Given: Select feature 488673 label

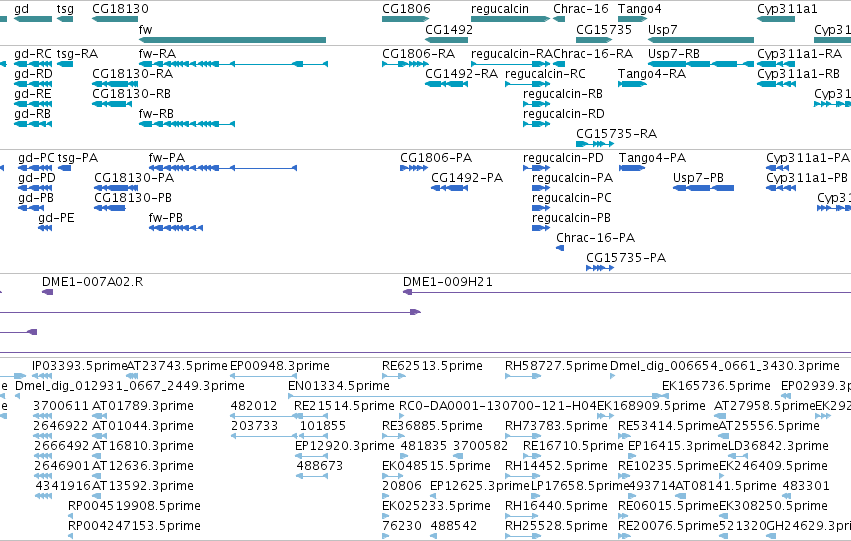Looking at the screenshot, I should (320, 466).
